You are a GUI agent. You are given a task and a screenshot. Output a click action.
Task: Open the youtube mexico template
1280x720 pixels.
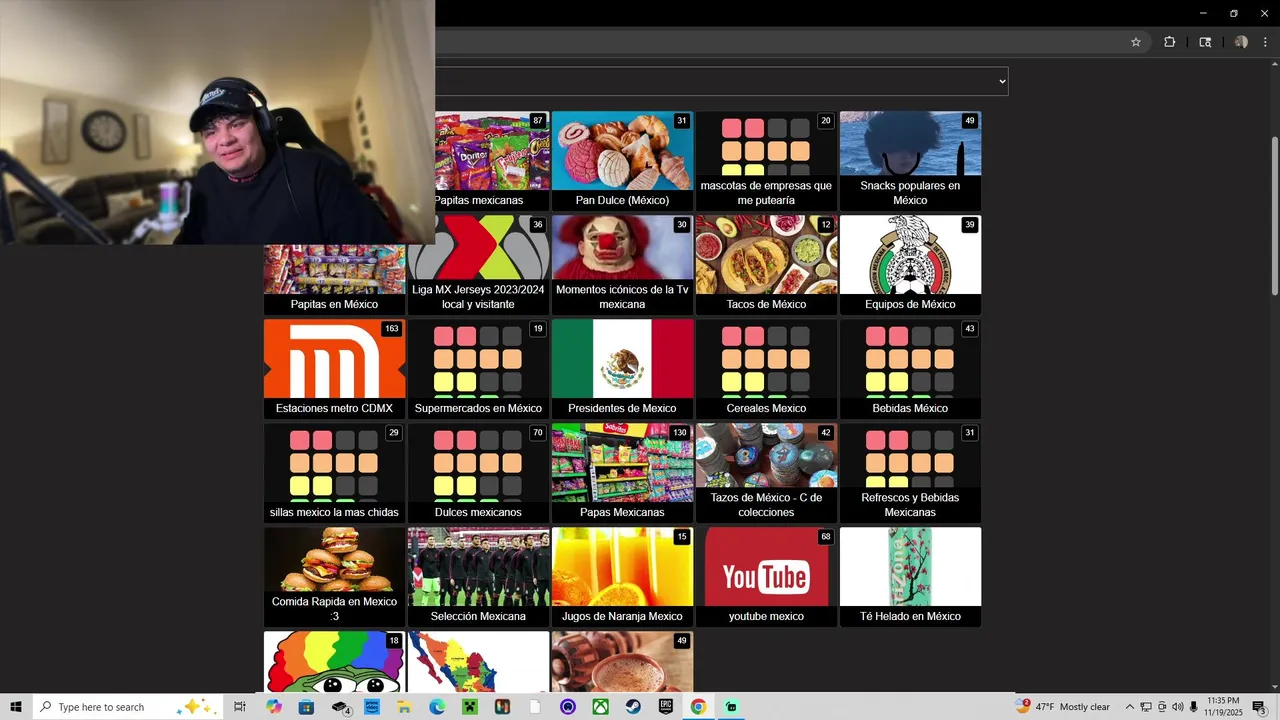coord(766,576)
